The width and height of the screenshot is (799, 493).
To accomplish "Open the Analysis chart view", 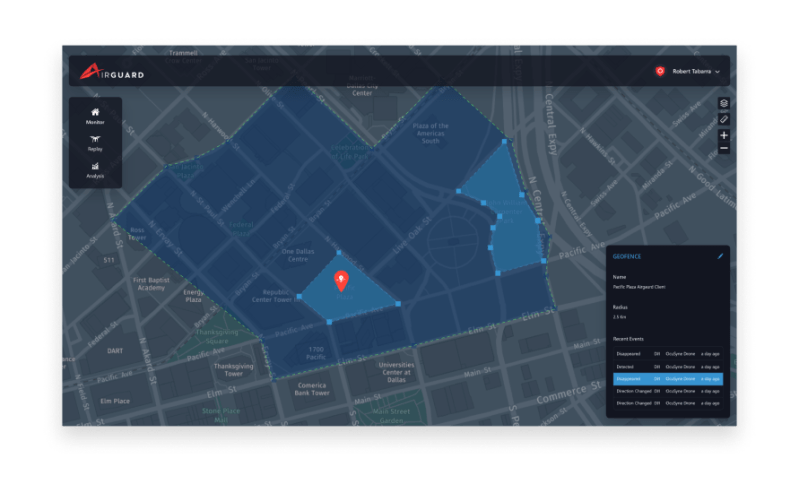I will [95, 170].
